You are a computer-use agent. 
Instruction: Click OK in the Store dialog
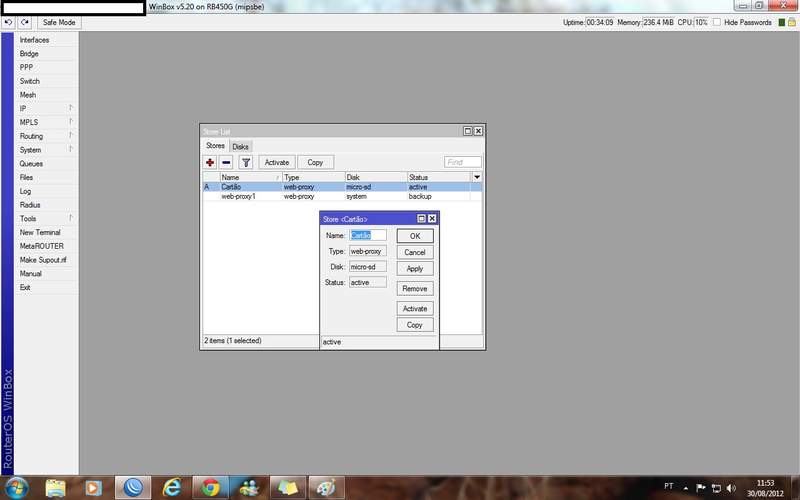[x=415, y=236]
